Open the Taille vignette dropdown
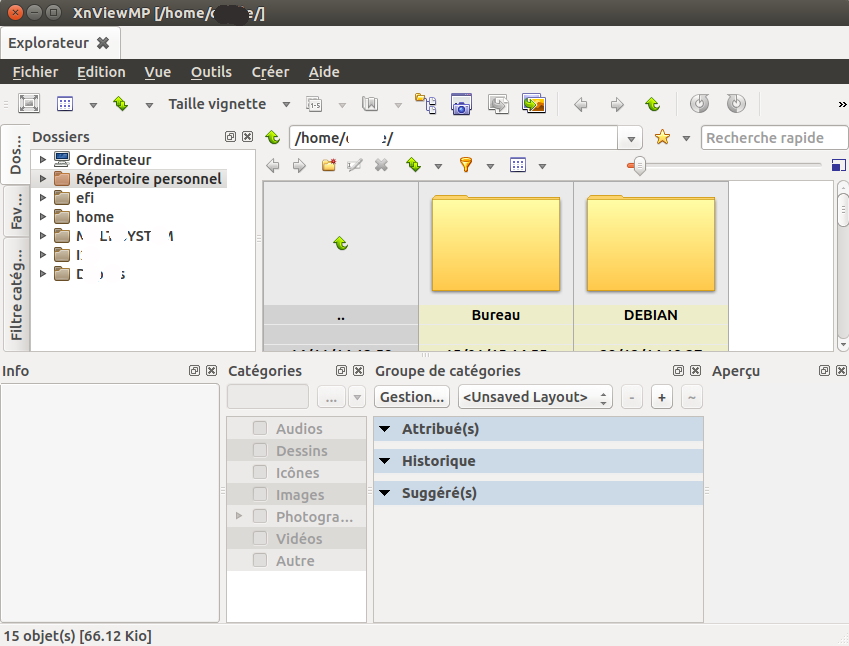Screen dimensions: 849x646 [286, 104]
